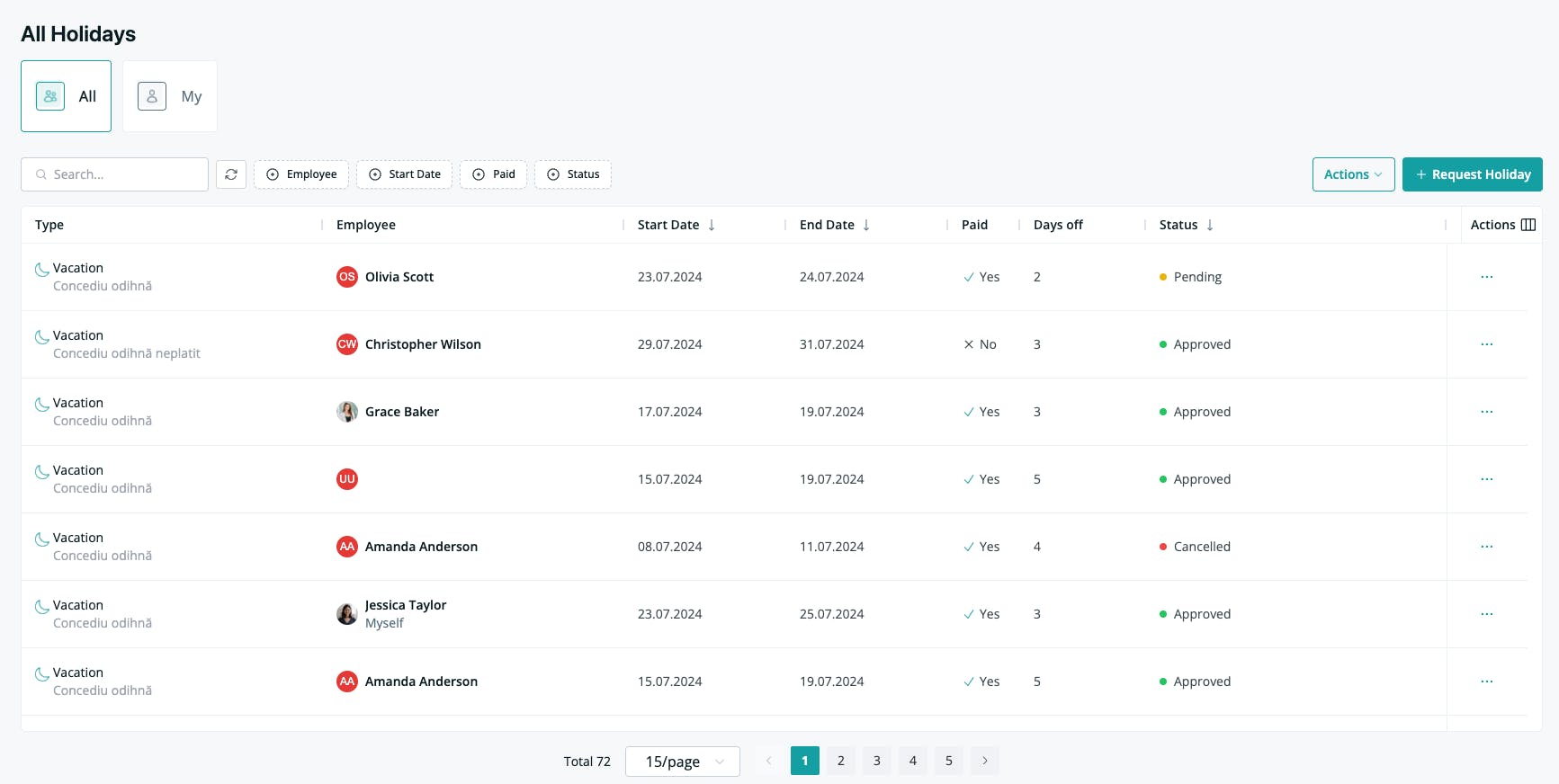
Task: Open the row actions ellipsis for Olivia Scott
Action: [1487, 277]
